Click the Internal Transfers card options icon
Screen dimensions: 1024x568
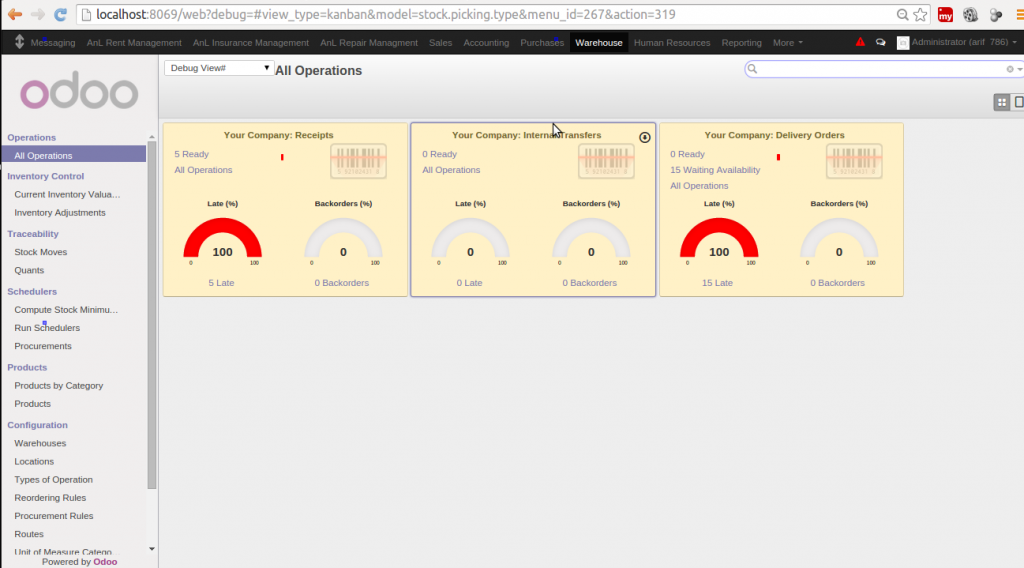pyautogui.click(x=645, y=137)
